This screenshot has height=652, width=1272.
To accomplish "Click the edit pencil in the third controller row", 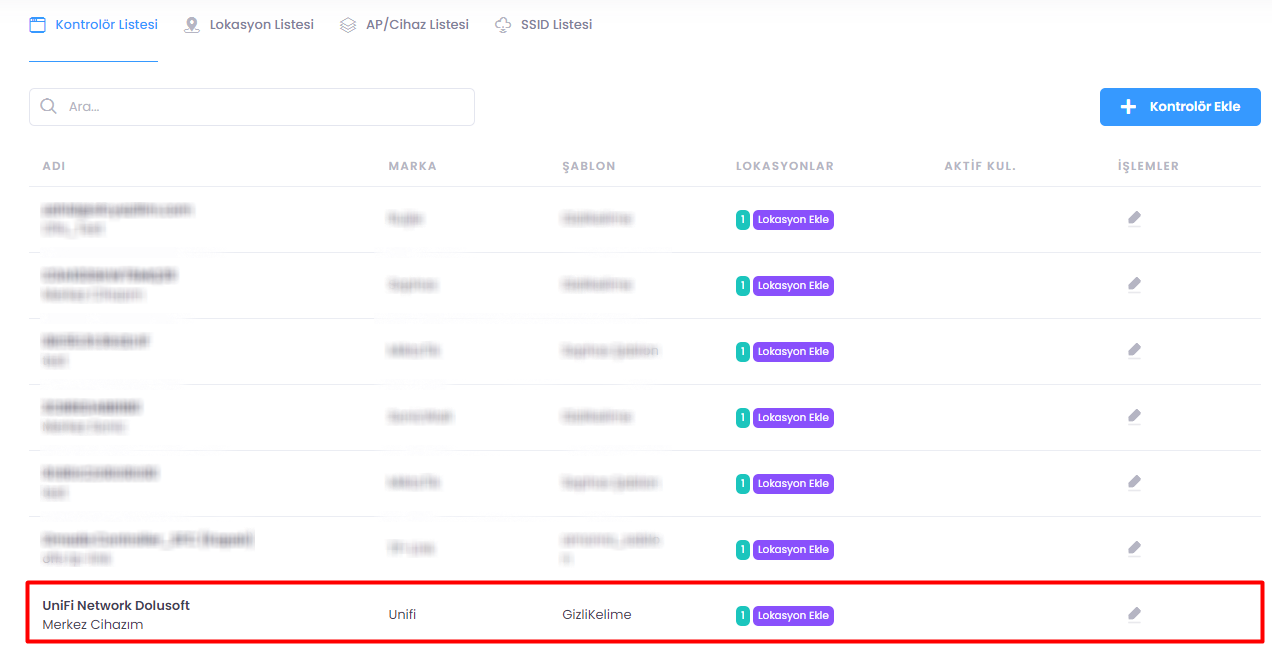I will coord(1134,350).
